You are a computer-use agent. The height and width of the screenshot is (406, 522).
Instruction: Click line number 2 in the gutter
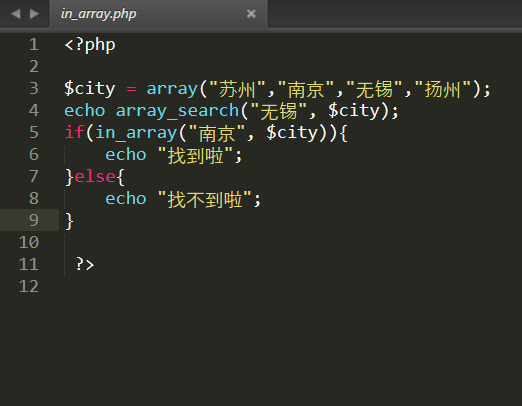tap(34, 66)
